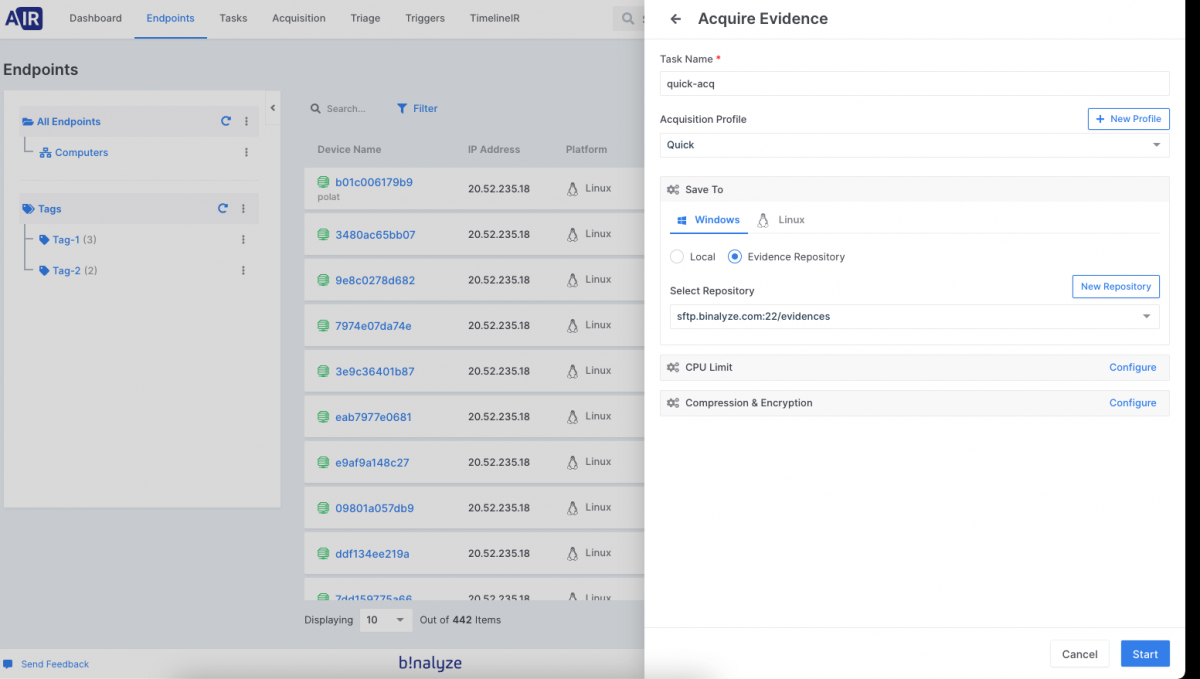Go to the Dashboard menu item
The width and height of the screenshot is (1200, 679).
[95, 18]
